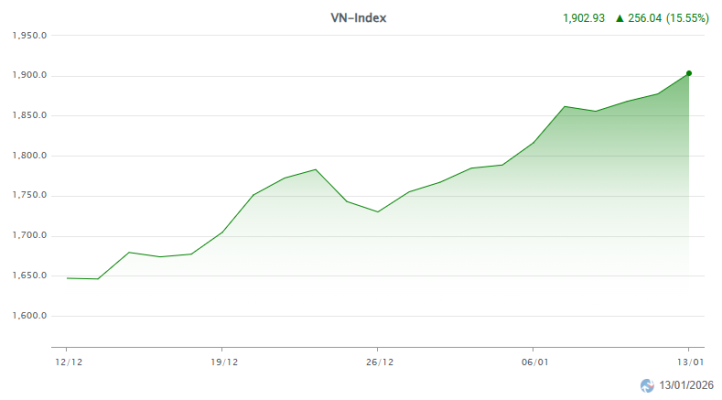Click the 1,950.0 y-axis label

(x=30, y=36)
